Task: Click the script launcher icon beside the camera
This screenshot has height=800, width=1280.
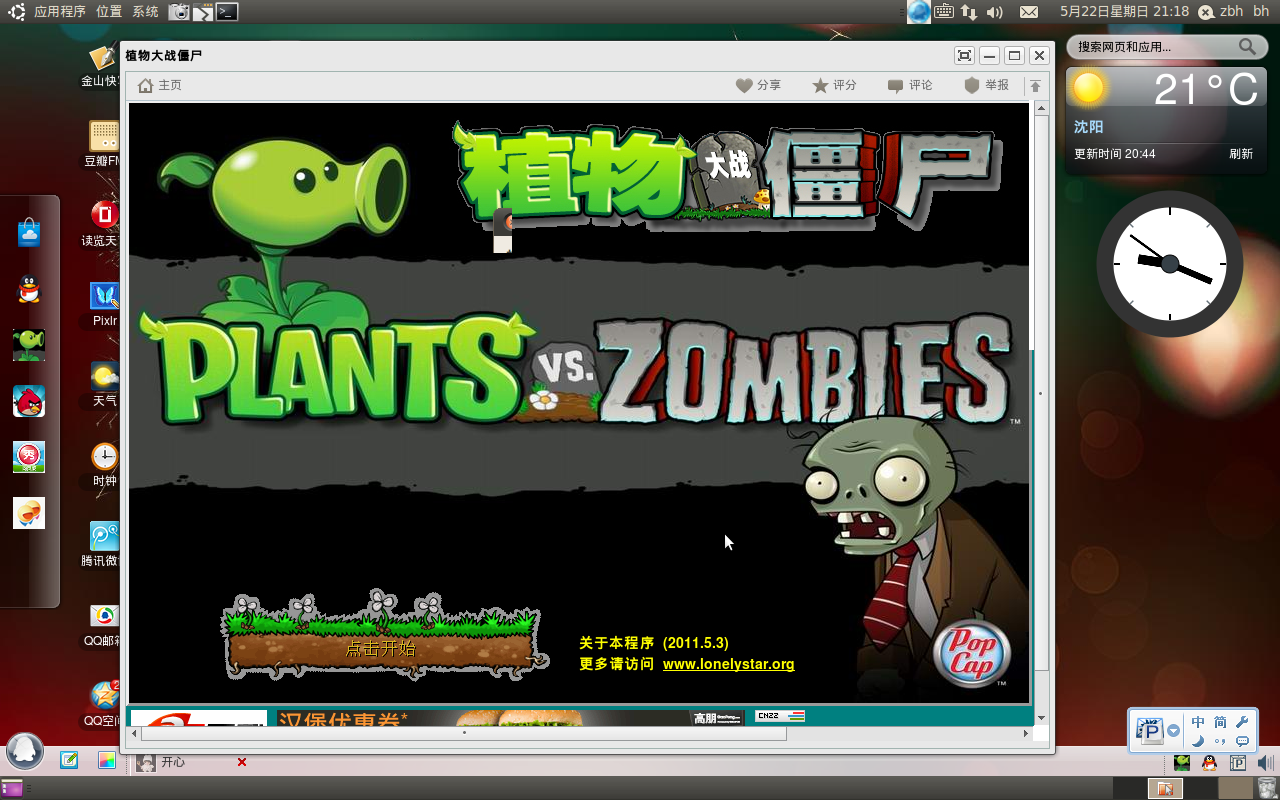Action: point(203,12)
